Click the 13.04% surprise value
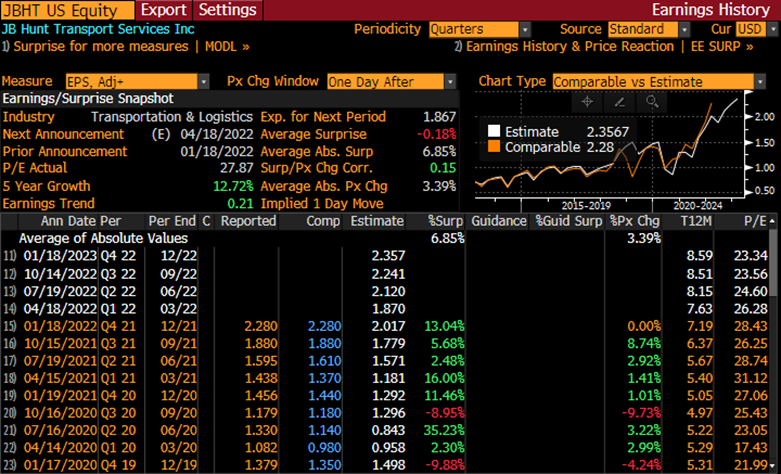 pos(444,326)
